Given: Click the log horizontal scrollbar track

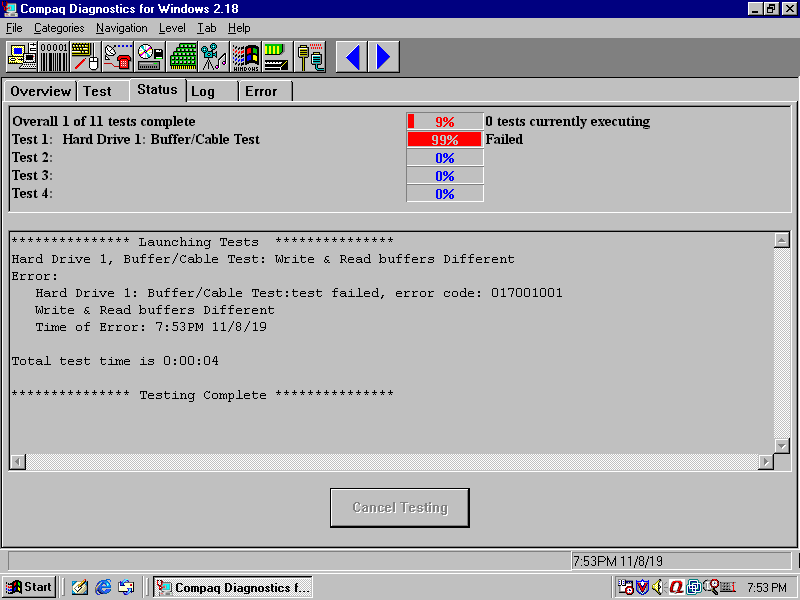Looking at the screenshot, I should (x=392, y=462).
